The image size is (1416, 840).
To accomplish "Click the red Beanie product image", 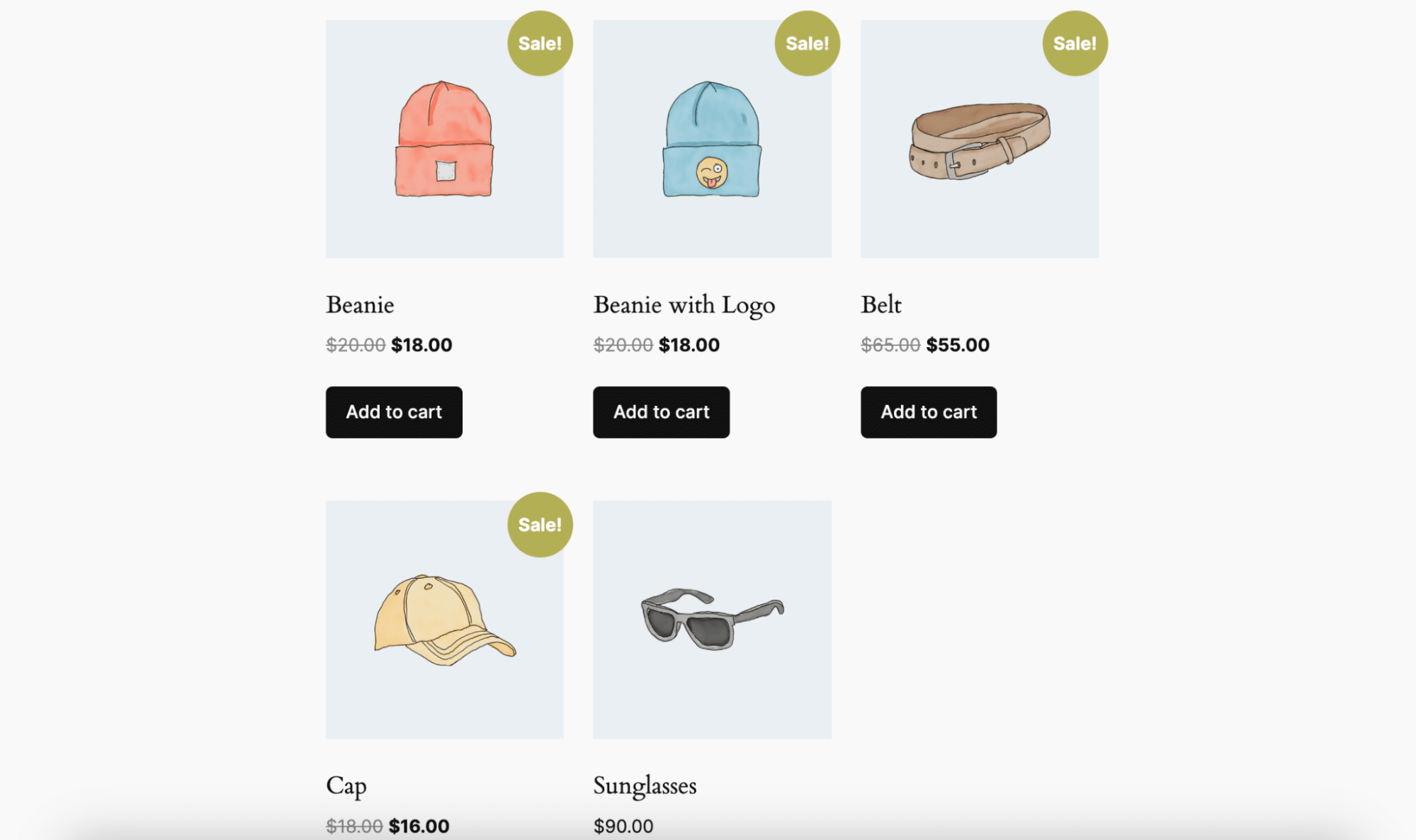I will point(444,139).
